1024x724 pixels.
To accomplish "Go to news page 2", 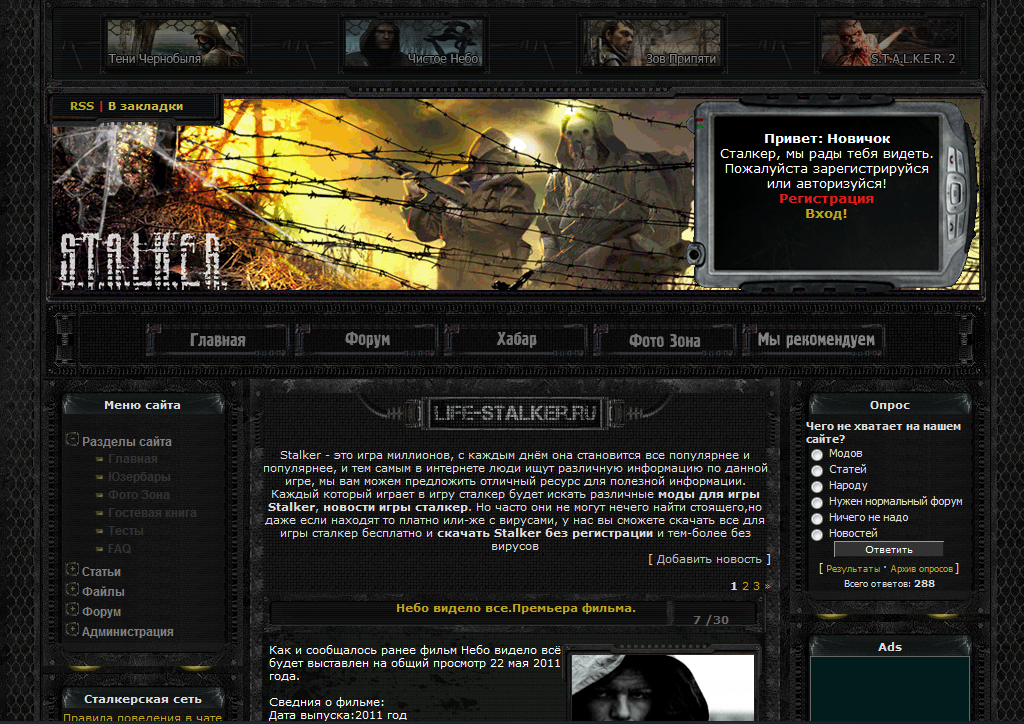I will pyautogui.click(x=745, y=586).
